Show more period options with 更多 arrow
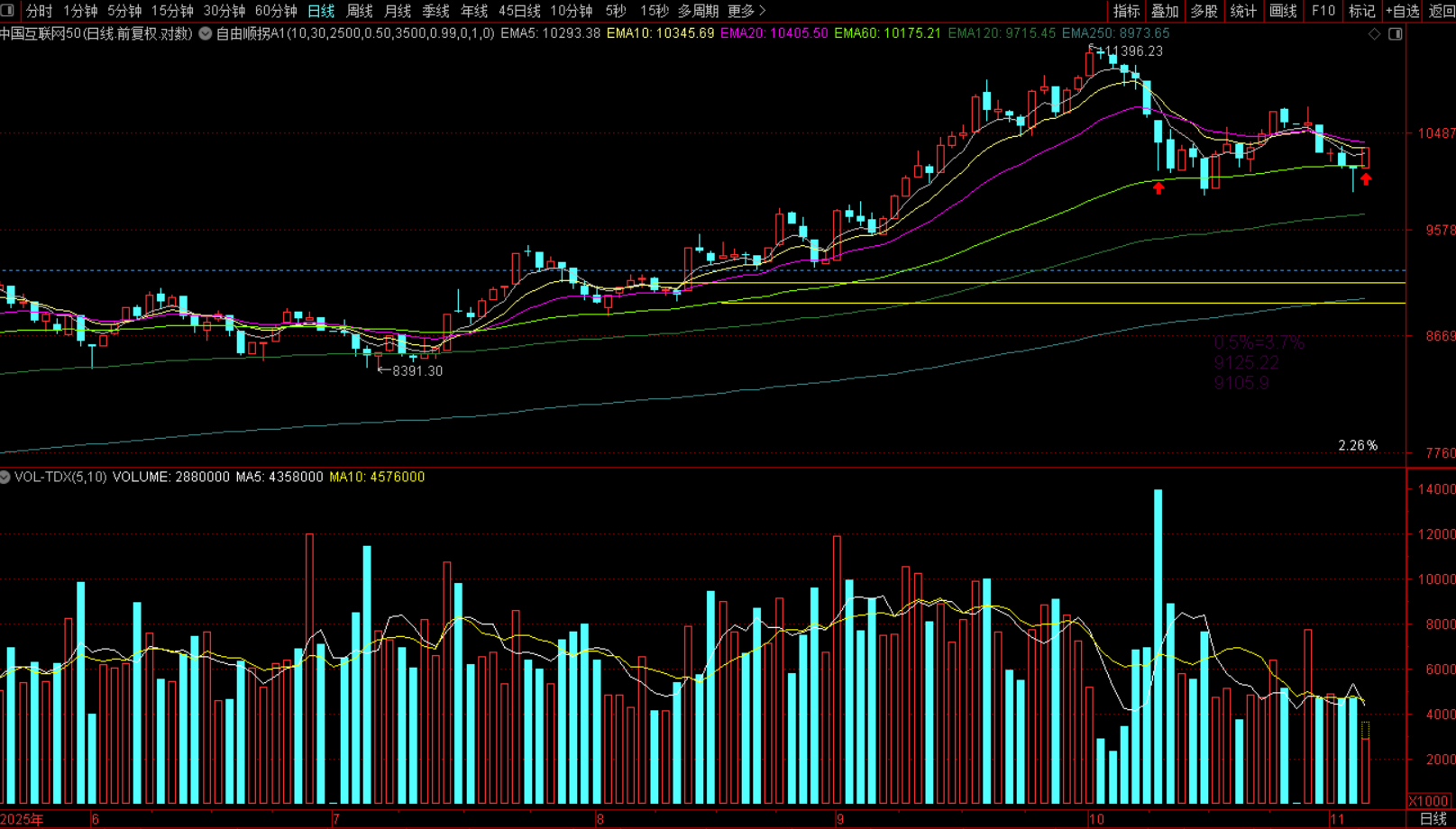 click(x=746, y=11)
